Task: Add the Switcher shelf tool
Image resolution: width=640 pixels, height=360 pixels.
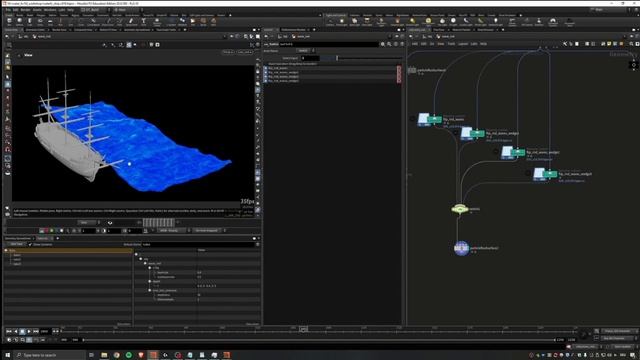Action: tap(539, 22)
